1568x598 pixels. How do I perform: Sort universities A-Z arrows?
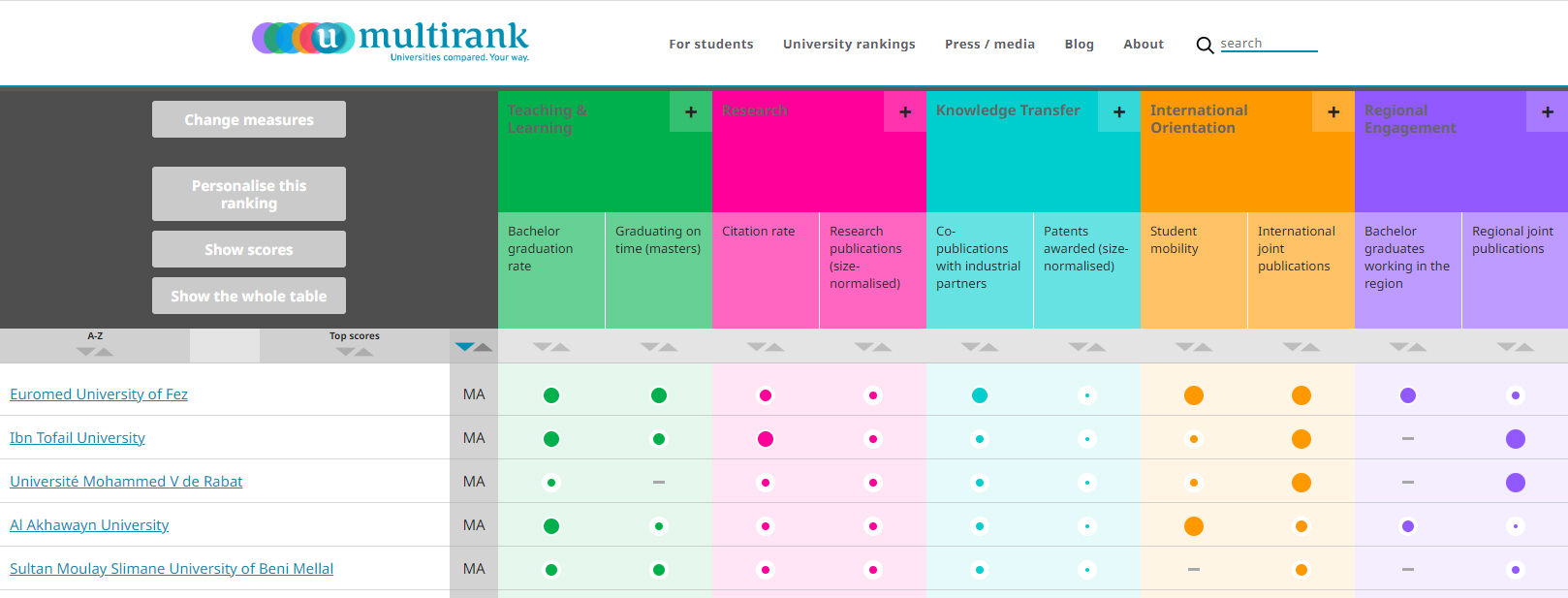coord(95,351)
